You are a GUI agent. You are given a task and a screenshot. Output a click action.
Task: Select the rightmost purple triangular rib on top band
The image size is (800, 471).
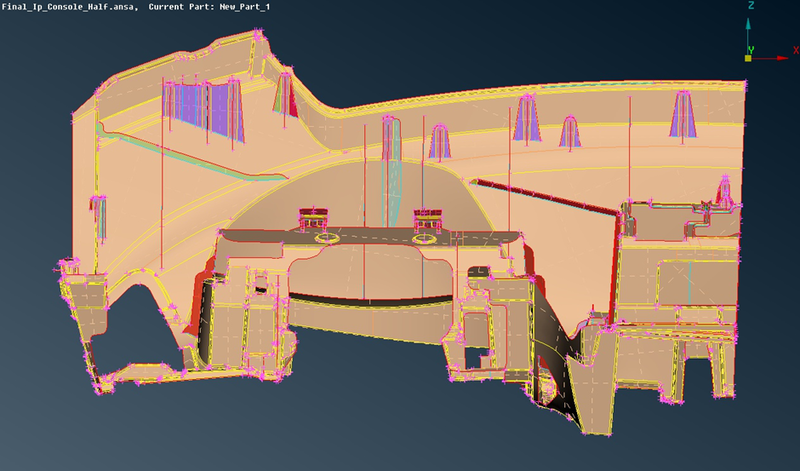(683, 114)
